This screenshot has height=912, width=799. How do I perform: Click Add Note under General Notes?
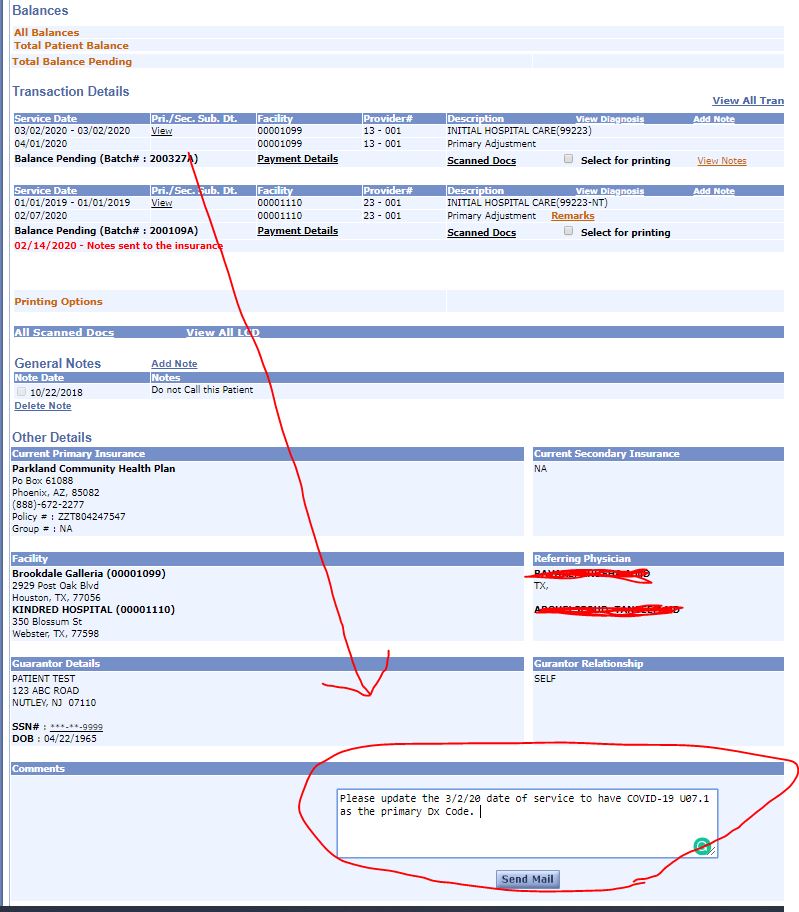[174, 364]
